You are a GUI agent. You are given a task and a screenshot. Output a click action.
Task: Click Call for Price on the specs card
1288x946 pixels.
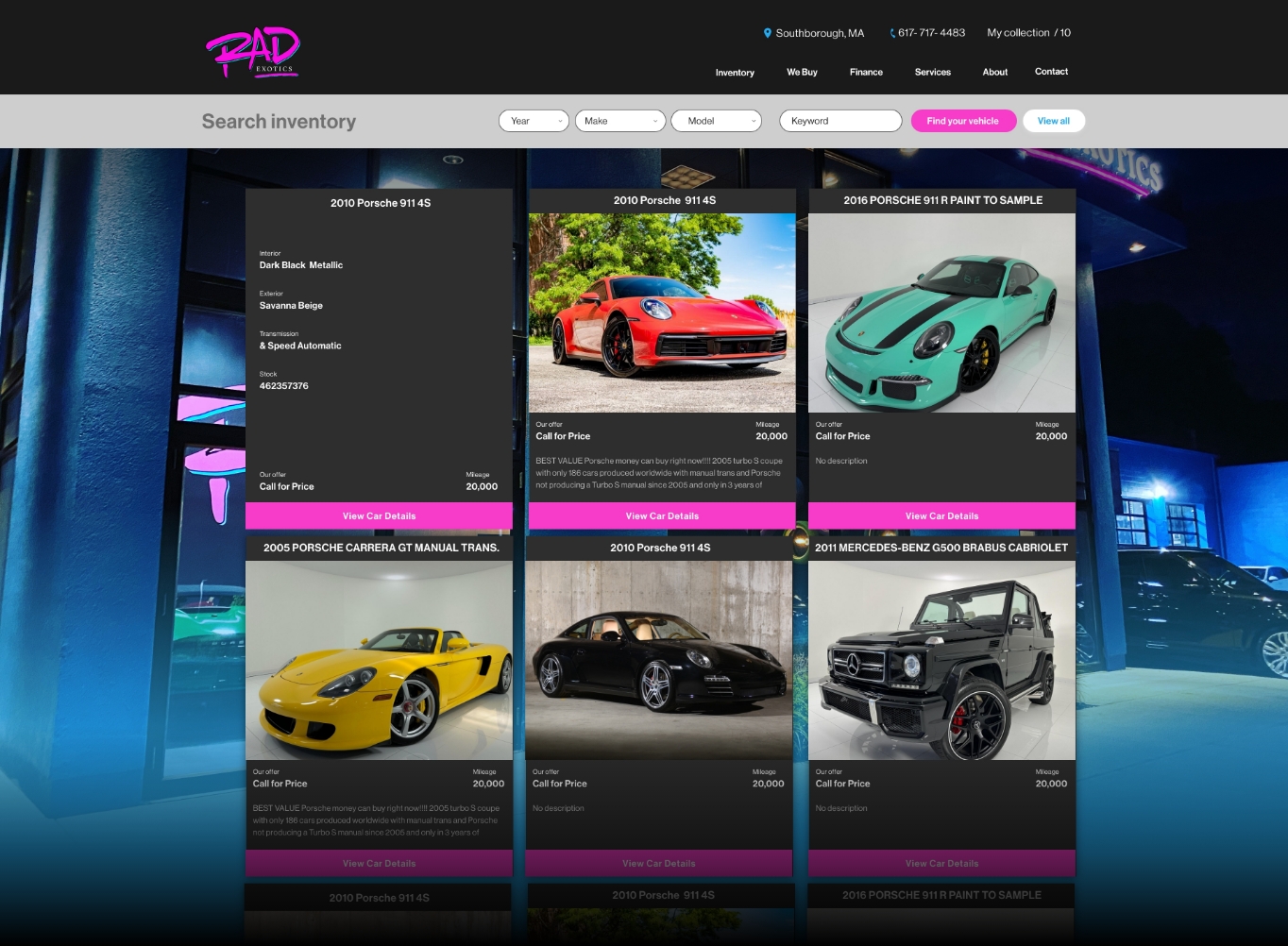(x=286, y=486)
